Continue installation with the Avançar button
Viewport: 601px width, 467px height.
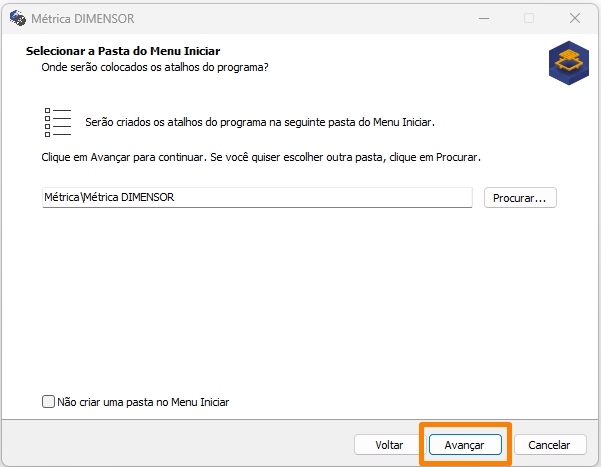465,445
